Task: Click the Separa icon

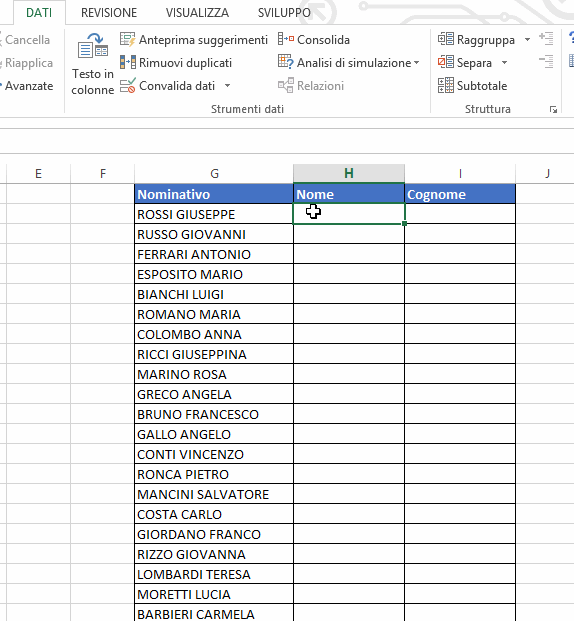Action: pyautogui.click(x=446, y=63)
